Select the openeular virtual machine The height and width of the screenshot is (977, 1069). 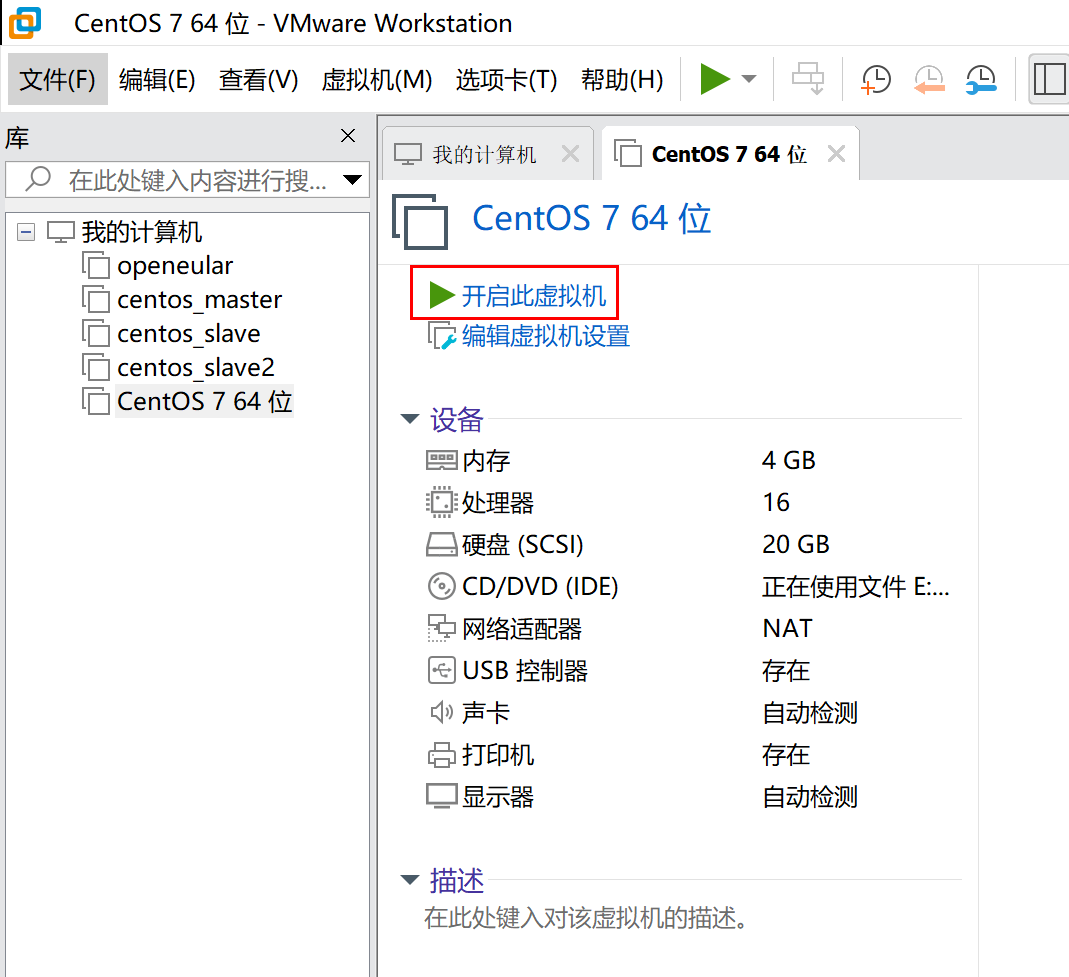175,265
